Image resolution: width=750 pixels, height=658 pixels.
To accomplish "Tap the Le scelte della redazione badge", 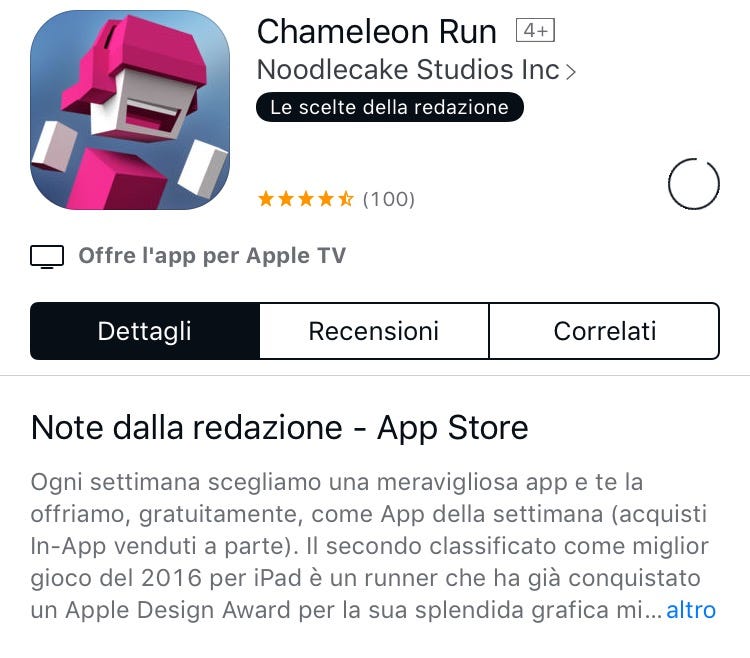I will pyautogui.click(x=390, y=107).
